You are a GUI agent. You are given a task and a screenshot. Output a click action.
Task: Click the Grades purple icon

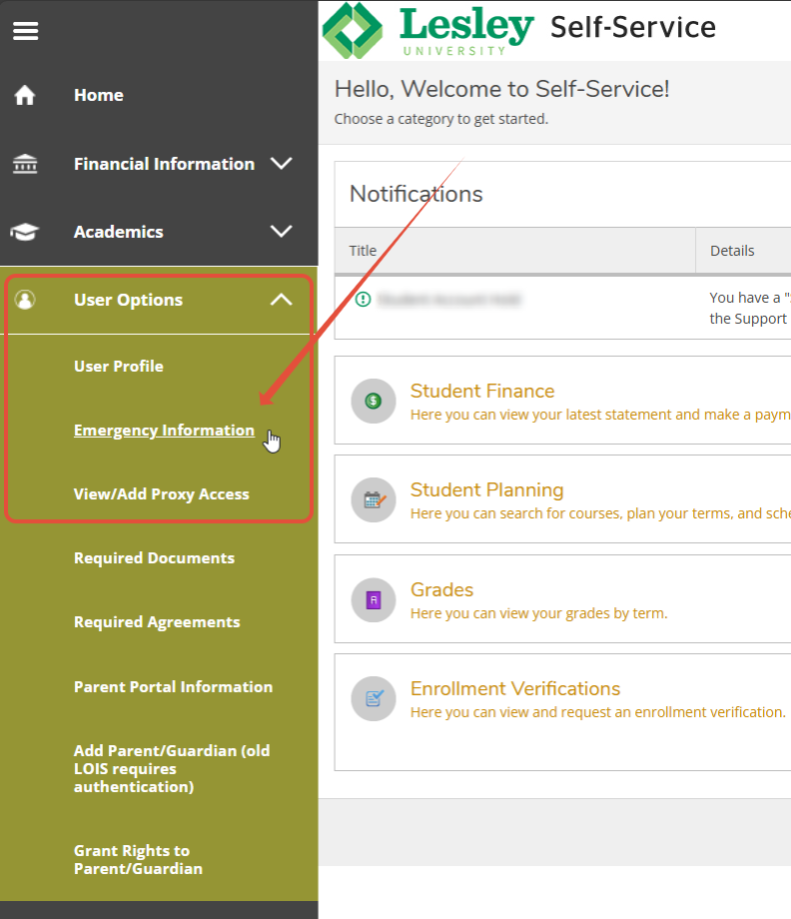coord(373,600)
